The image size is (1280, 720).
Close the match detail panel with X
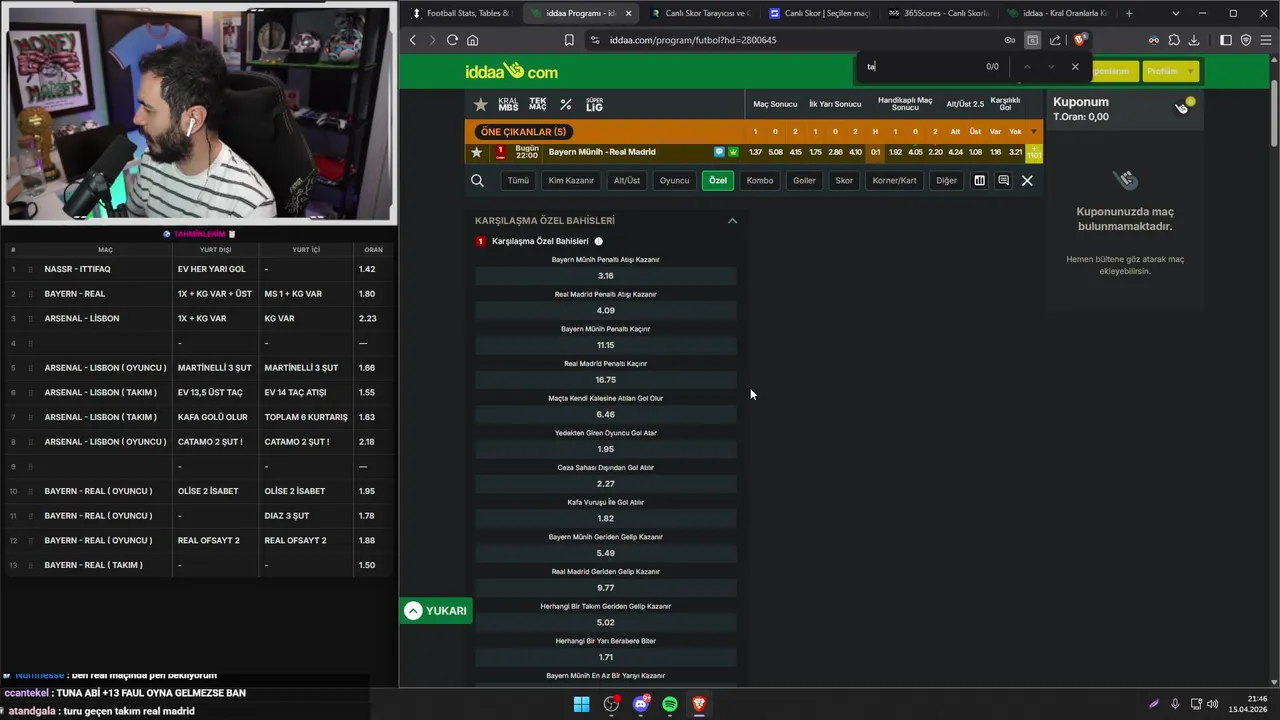1027,181
